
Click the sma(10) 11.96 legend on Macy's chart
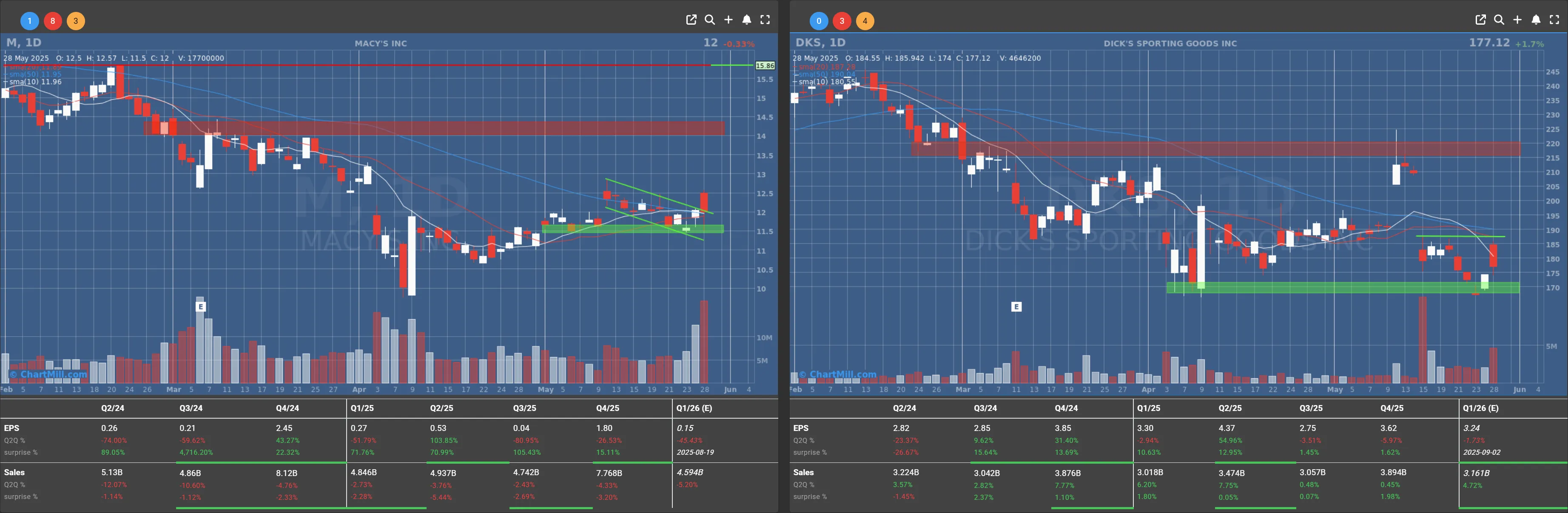tap(35, 82)
